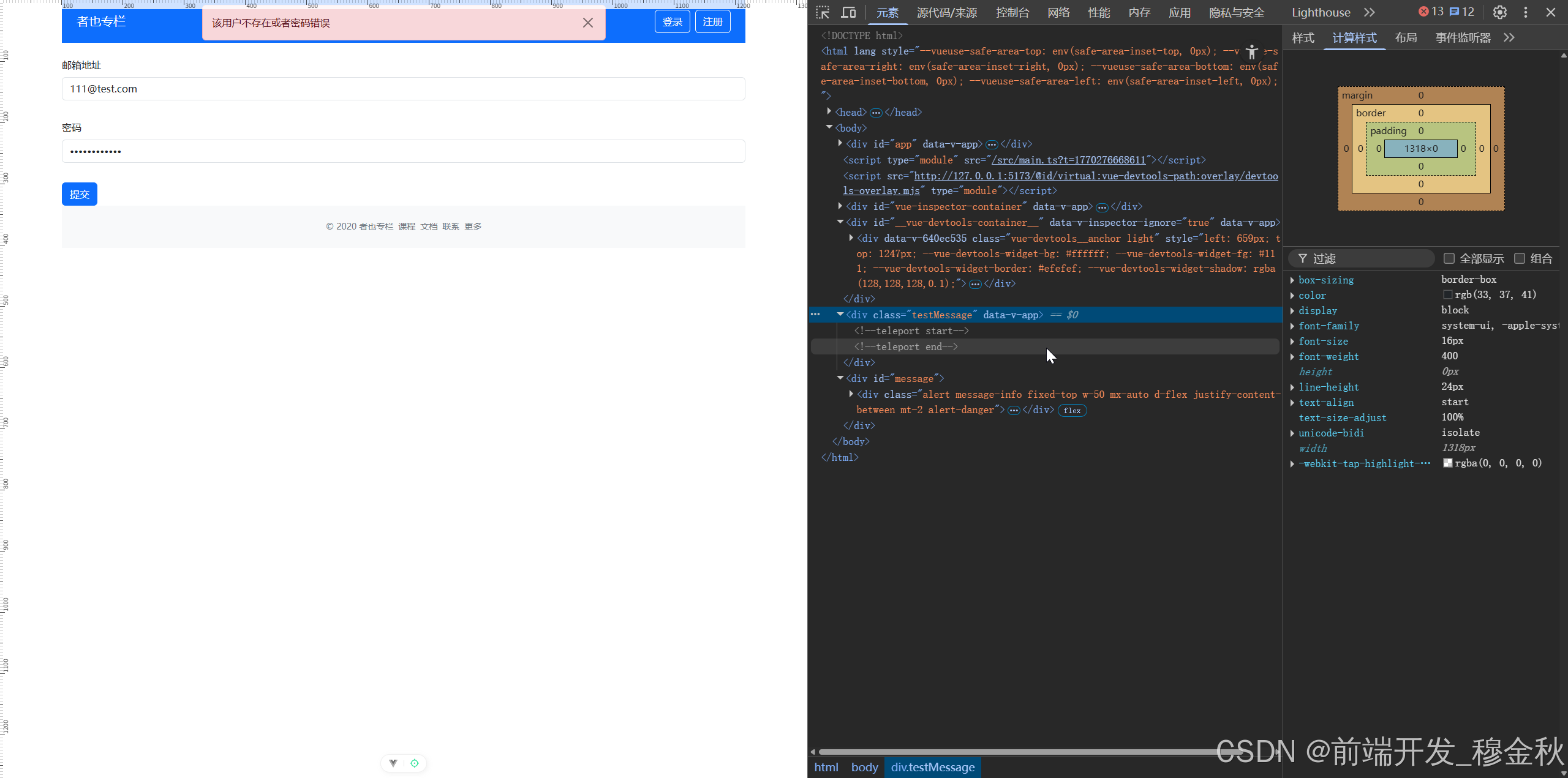Click the Vue DevTools widget logo

(x=393, y=763)
